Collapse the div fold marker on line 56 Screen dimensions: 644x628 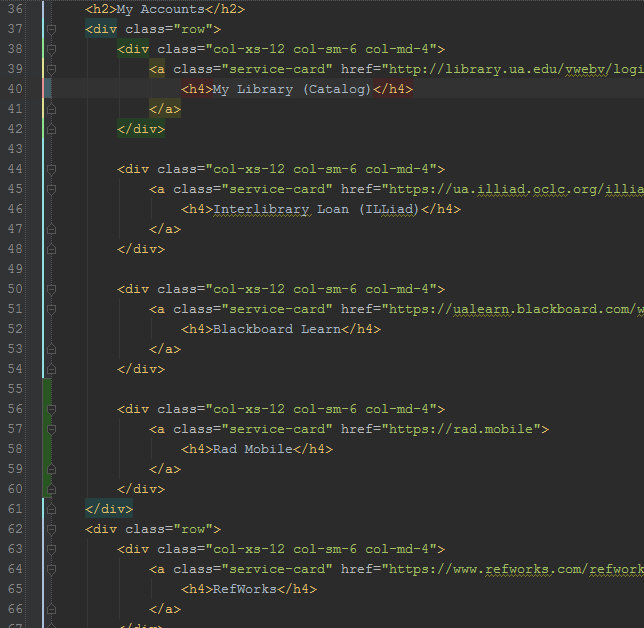click(x=51, y=409)
